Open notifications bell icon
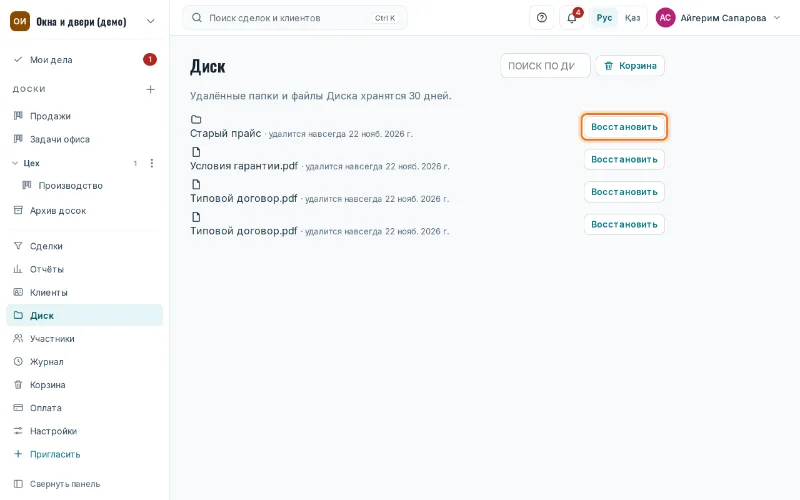This screenshot has height=500, width=800. pyautogui.click(x=572, y=18)
